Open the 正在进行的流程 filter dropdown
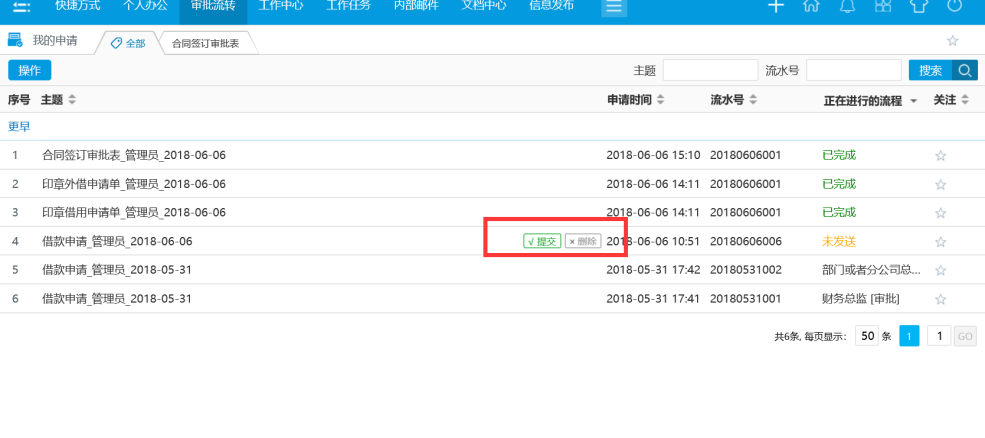Screen dimensions: 985x438 pos(913,101)
